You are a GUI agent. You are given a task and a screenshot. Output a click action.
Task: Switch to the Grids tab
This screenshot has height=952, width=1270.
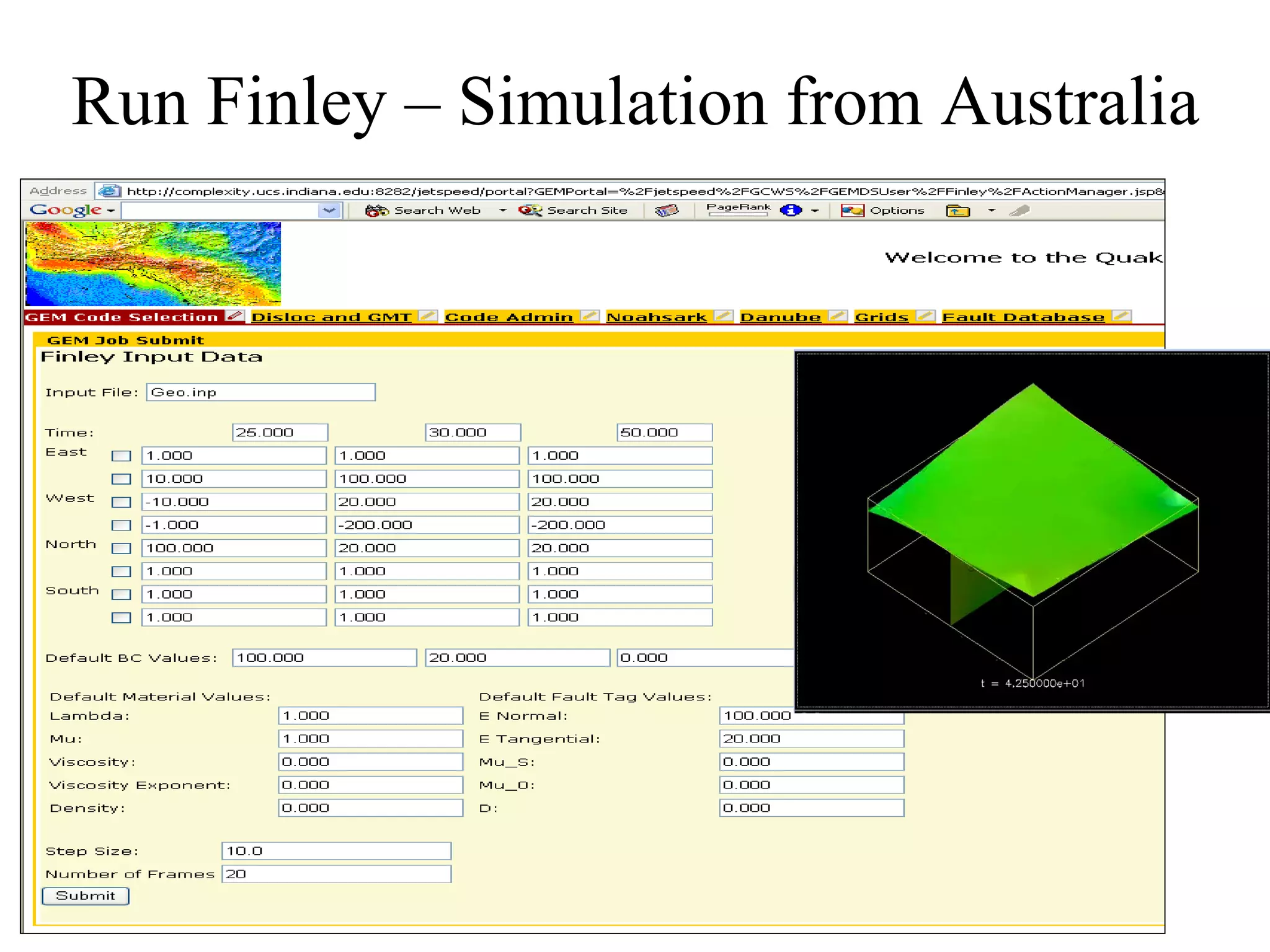point(882,317)
